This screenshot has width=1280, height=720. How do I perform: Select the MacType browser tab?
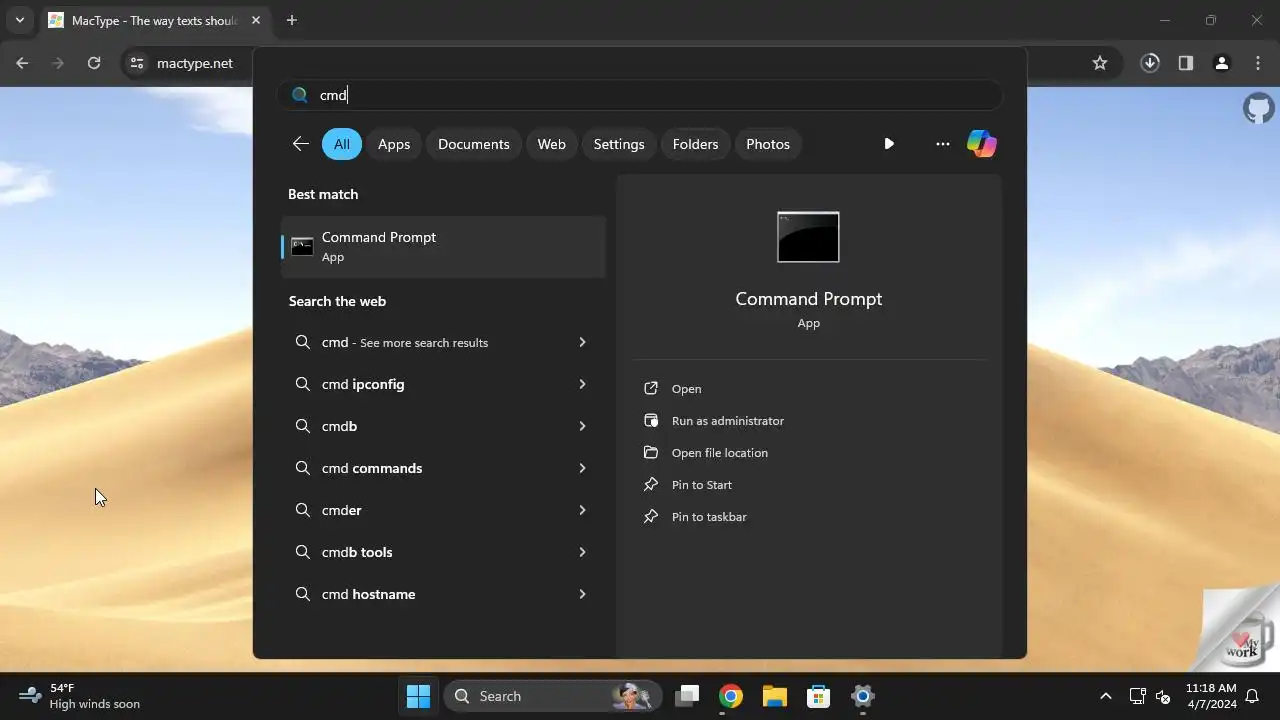pyautogui.click(x=154, y=20)
